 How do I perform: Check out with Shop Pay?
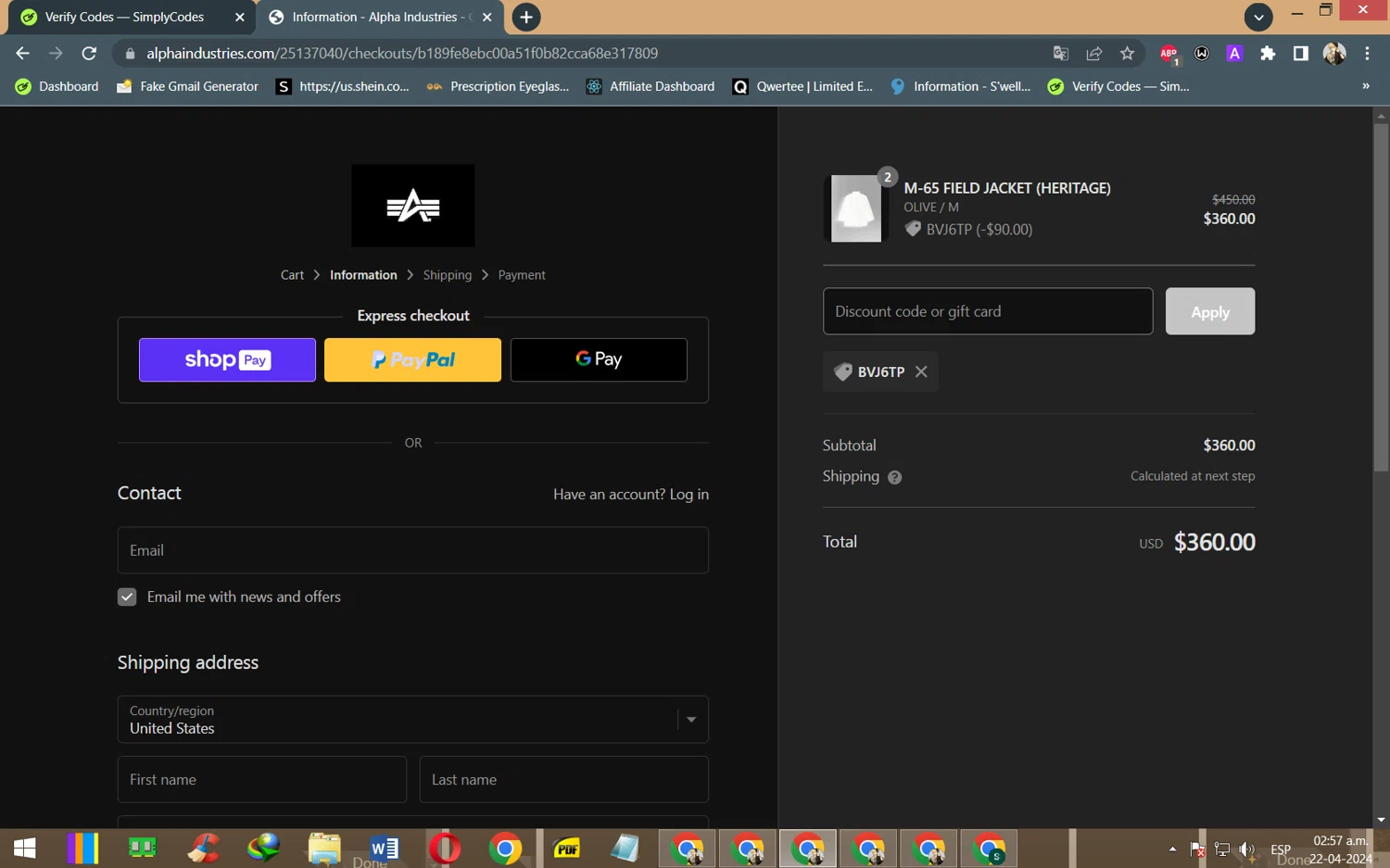pyautogui.click(x=227, y=359)
